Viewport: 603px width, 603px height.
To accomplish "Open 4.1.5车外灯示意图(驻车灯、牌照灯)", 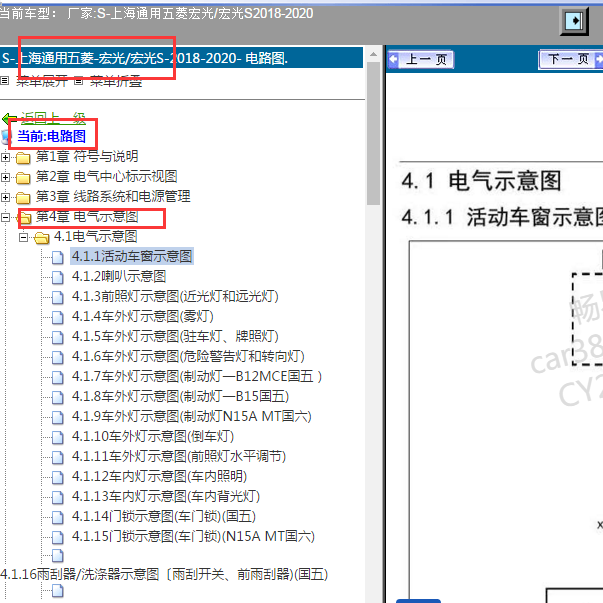I will [x=175, y=336].
